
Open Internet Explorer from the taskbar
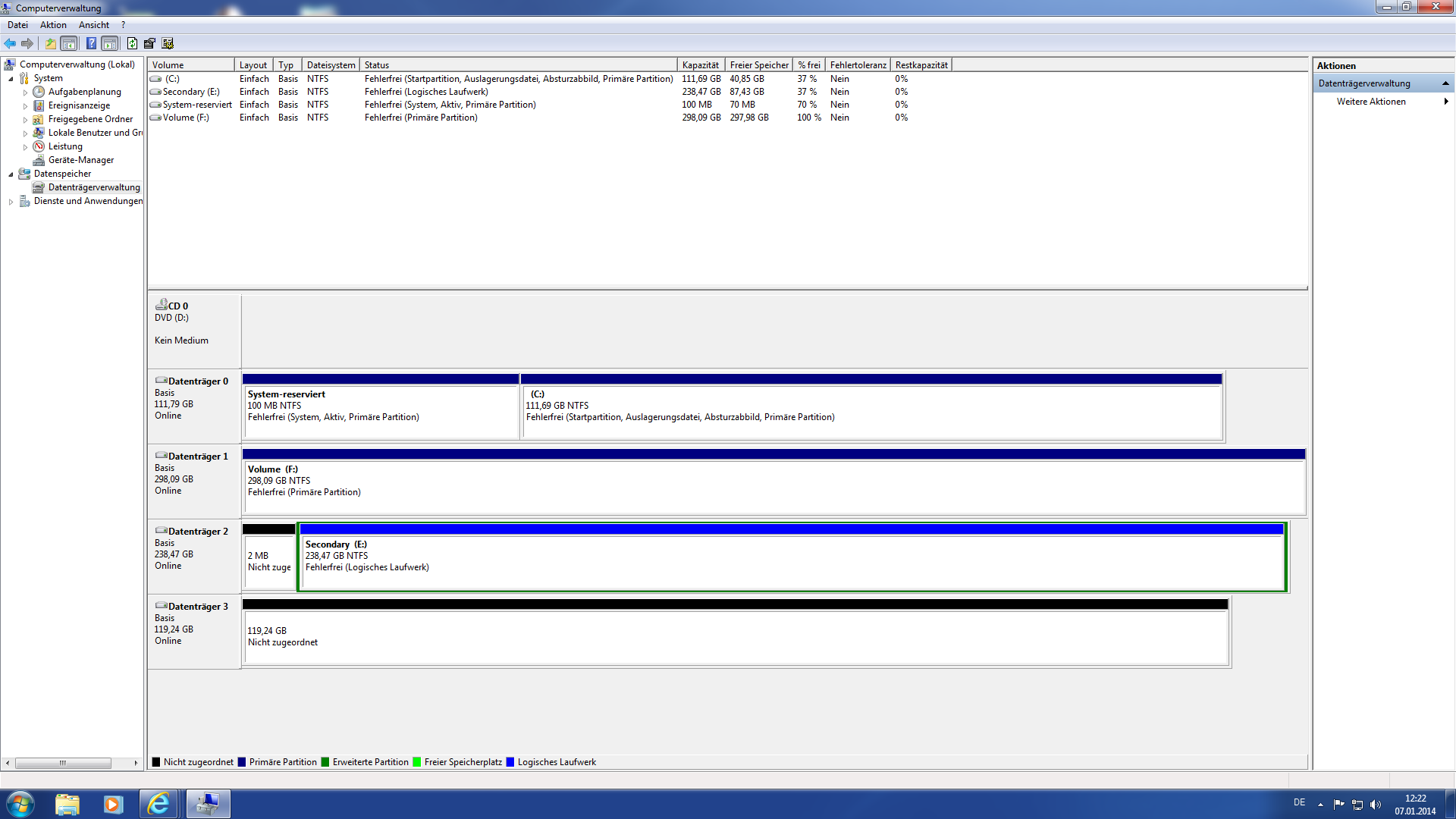click(158, 804)
